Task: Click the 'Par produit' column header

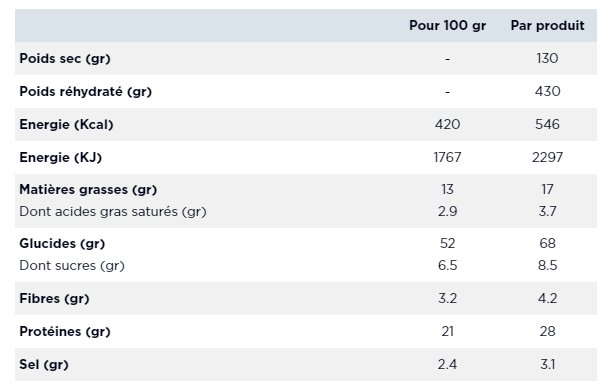Action: (x=547, y=25)
